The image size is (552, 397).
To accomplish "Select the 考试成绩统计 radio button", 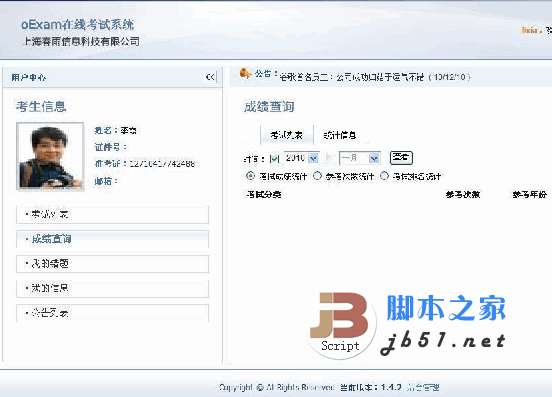I will [250, 176].
